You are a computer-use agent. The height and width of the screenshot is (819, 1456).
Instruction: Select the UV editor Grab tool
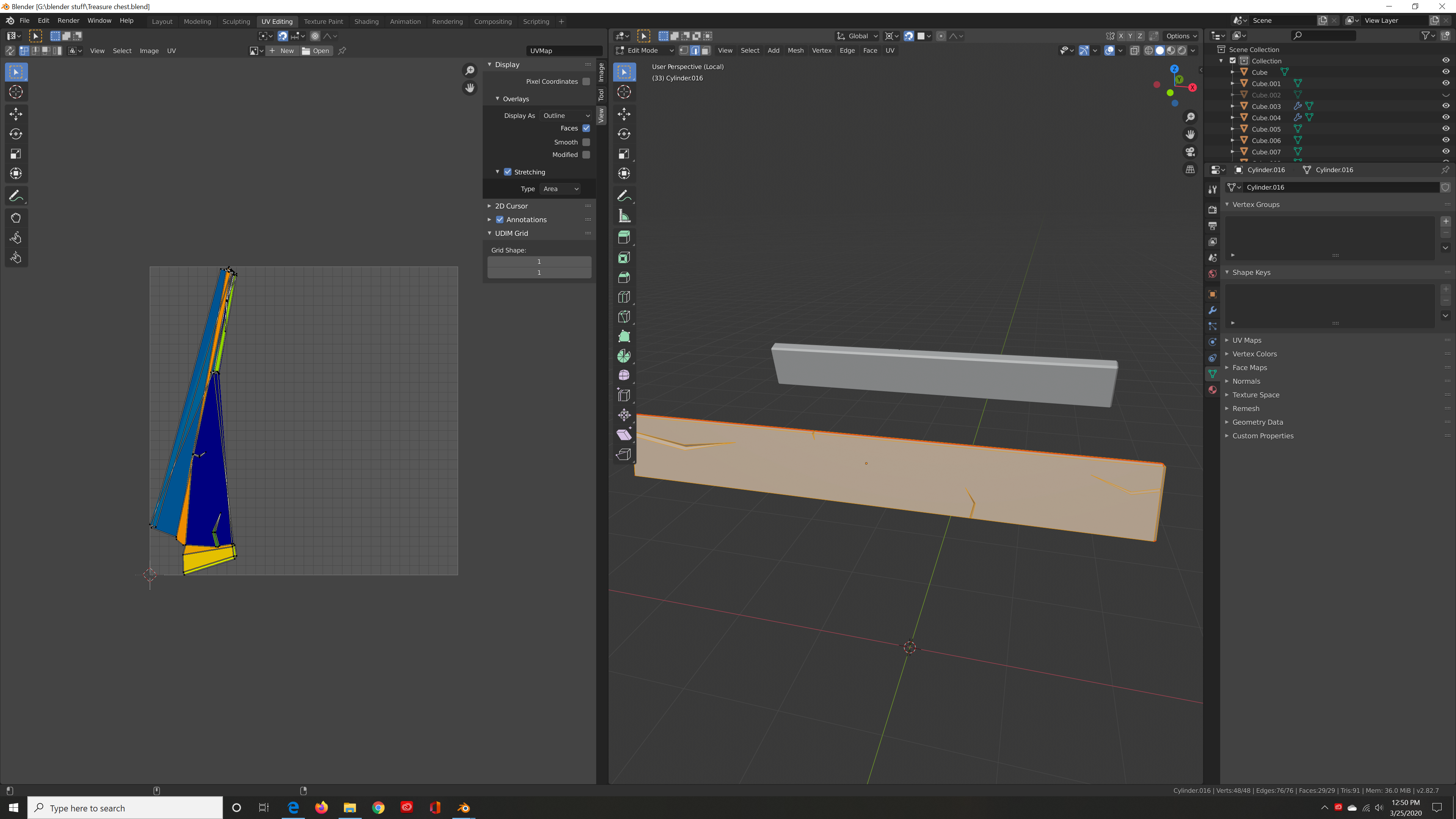coord(16,218)
